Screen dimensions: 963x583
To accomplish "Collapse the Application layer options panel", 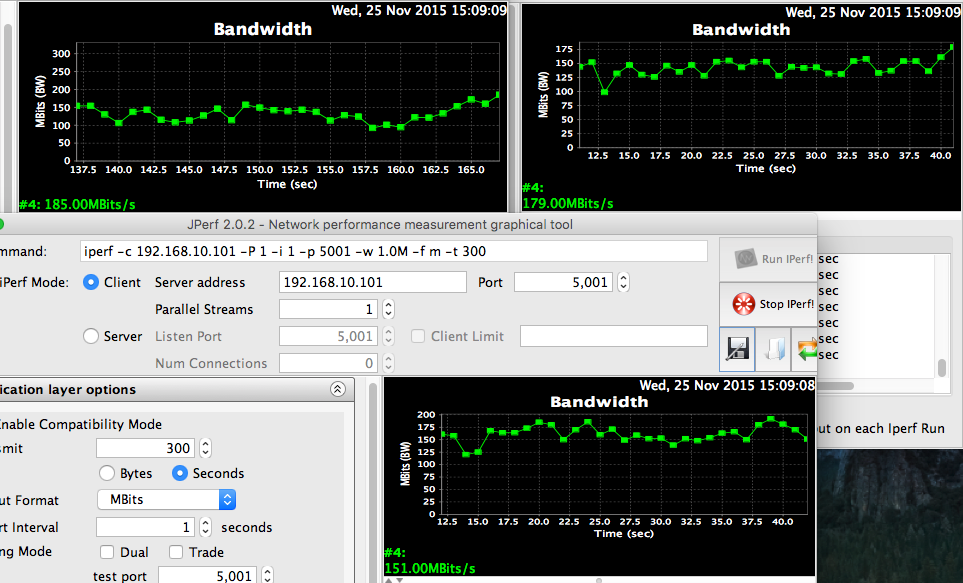I will coord(338,389).
